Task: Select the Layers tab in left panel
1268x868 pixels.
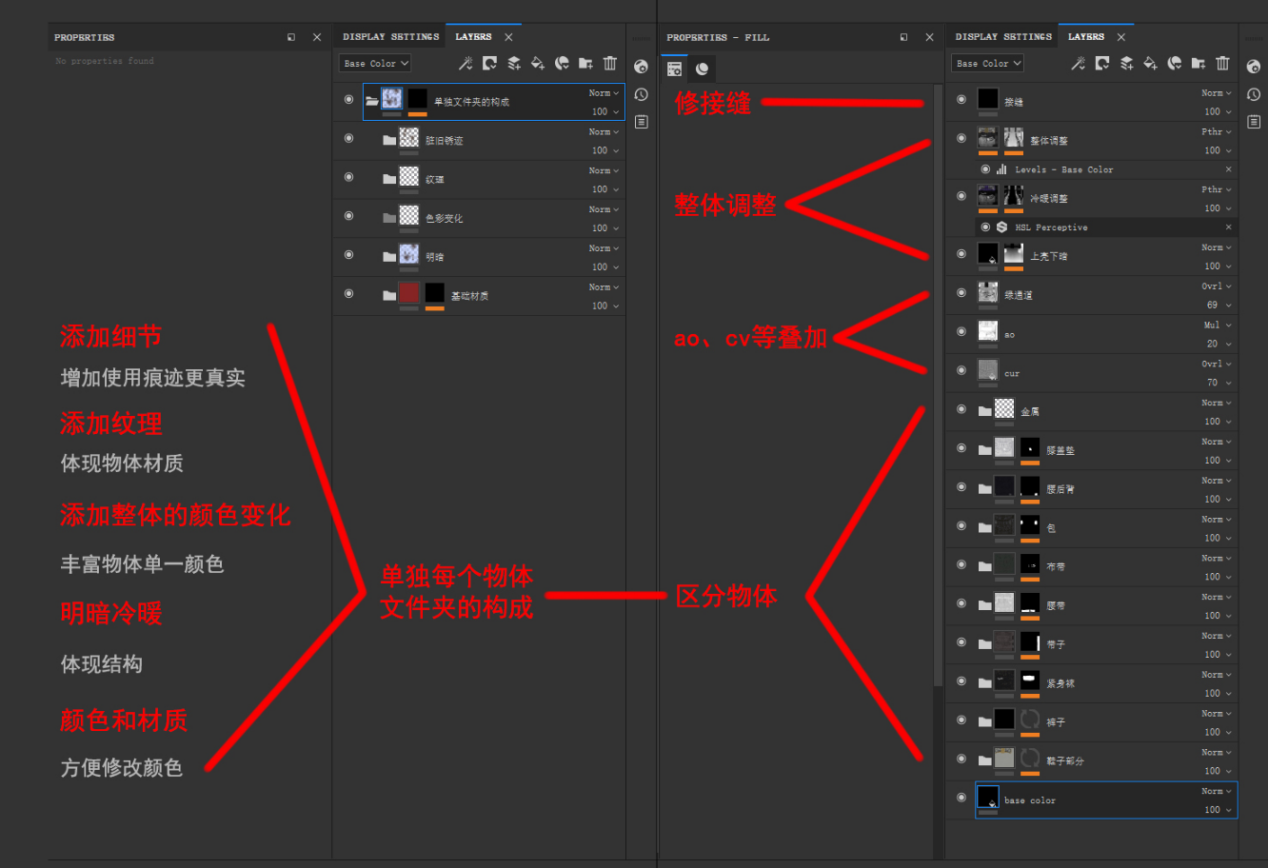Action: coord(473,37)
